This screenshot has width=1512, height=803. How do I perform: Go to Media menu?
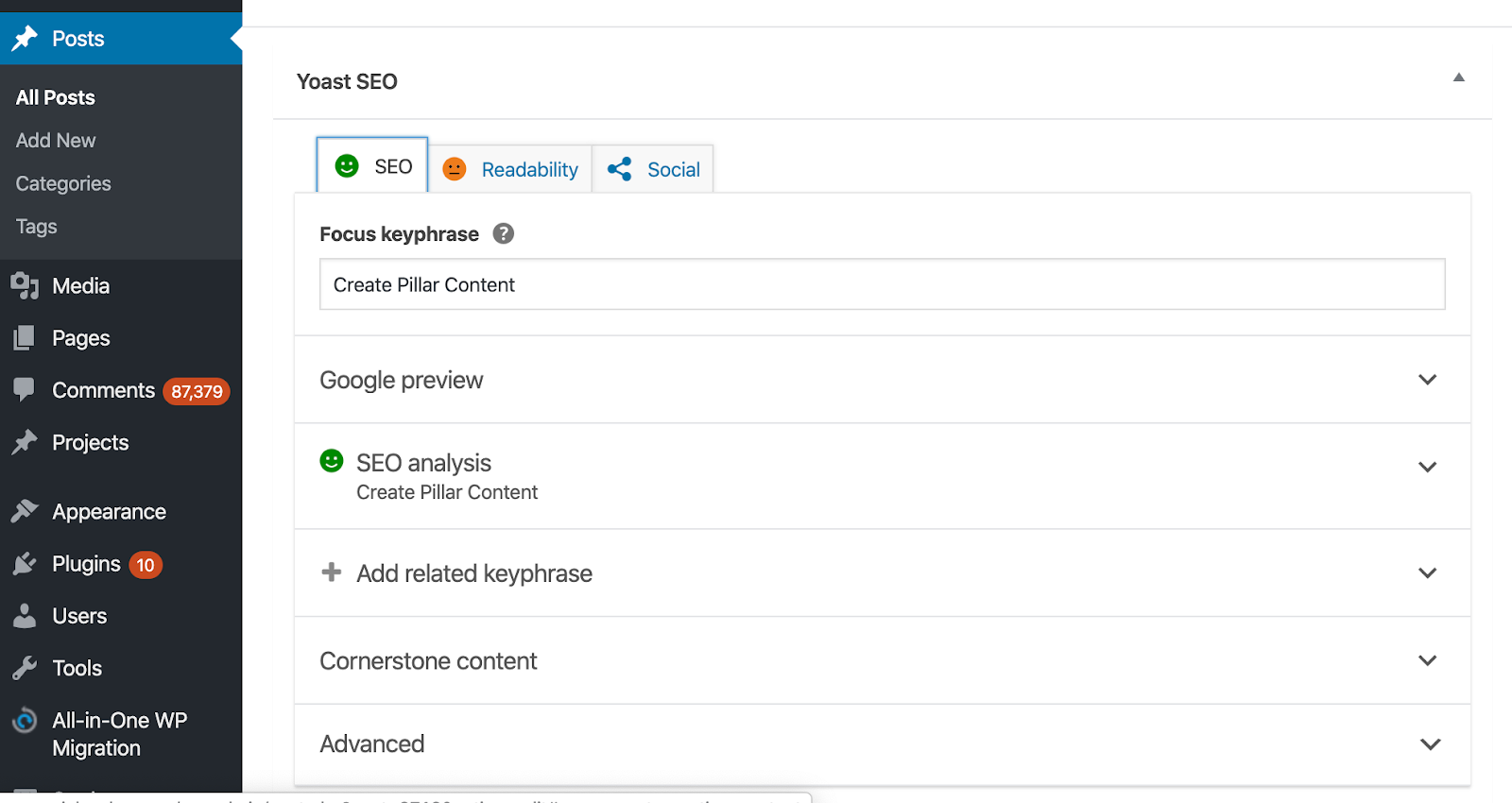tap(81, 285)
